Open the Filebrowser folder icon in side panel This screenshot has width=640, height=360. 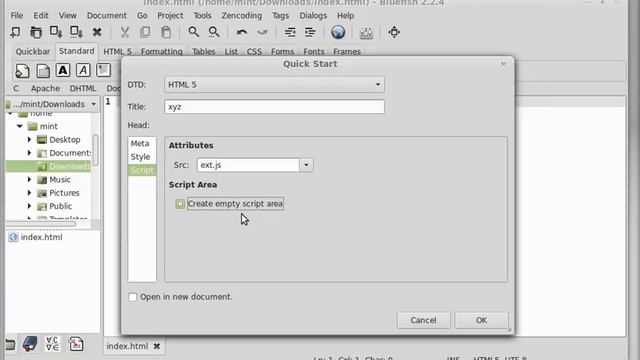point(10,345)
